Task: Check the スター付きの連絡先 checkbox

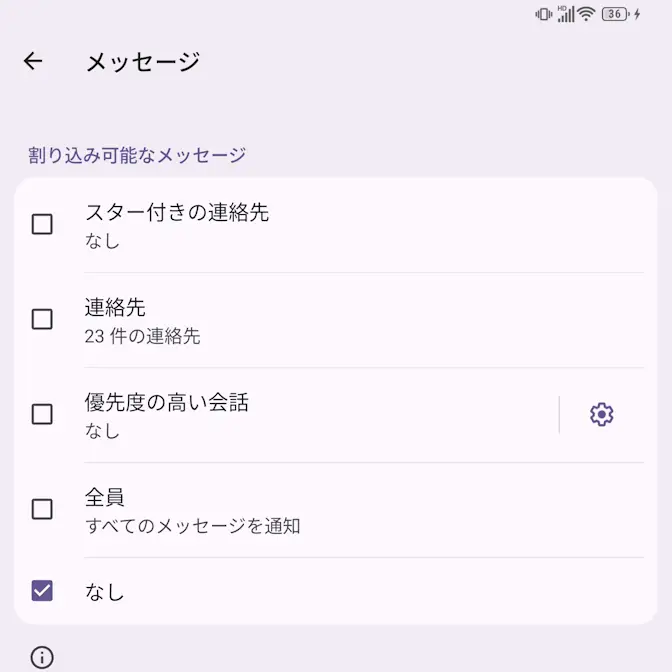Action: (x=42, y=224)
